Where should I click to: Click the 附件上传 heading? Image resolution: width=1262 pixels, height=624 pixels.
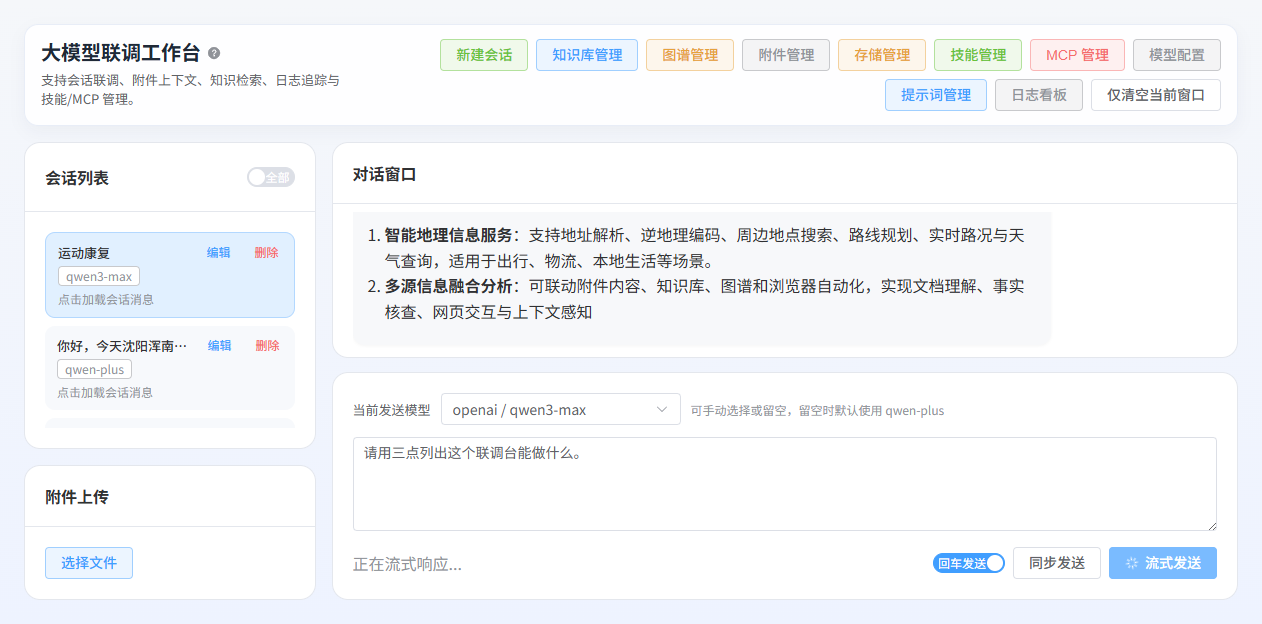pos(77,496)
